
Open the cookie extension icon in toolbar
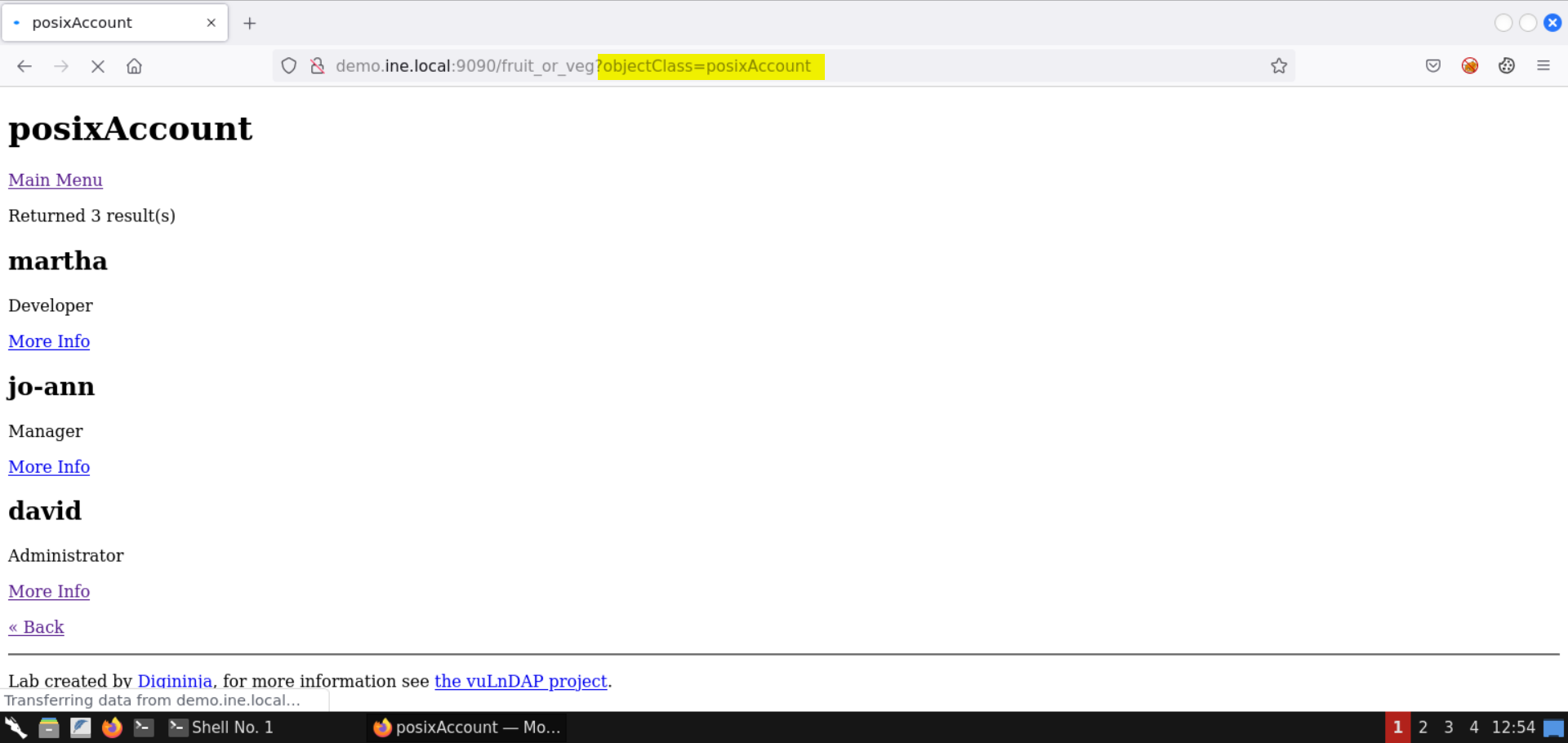1506,66
